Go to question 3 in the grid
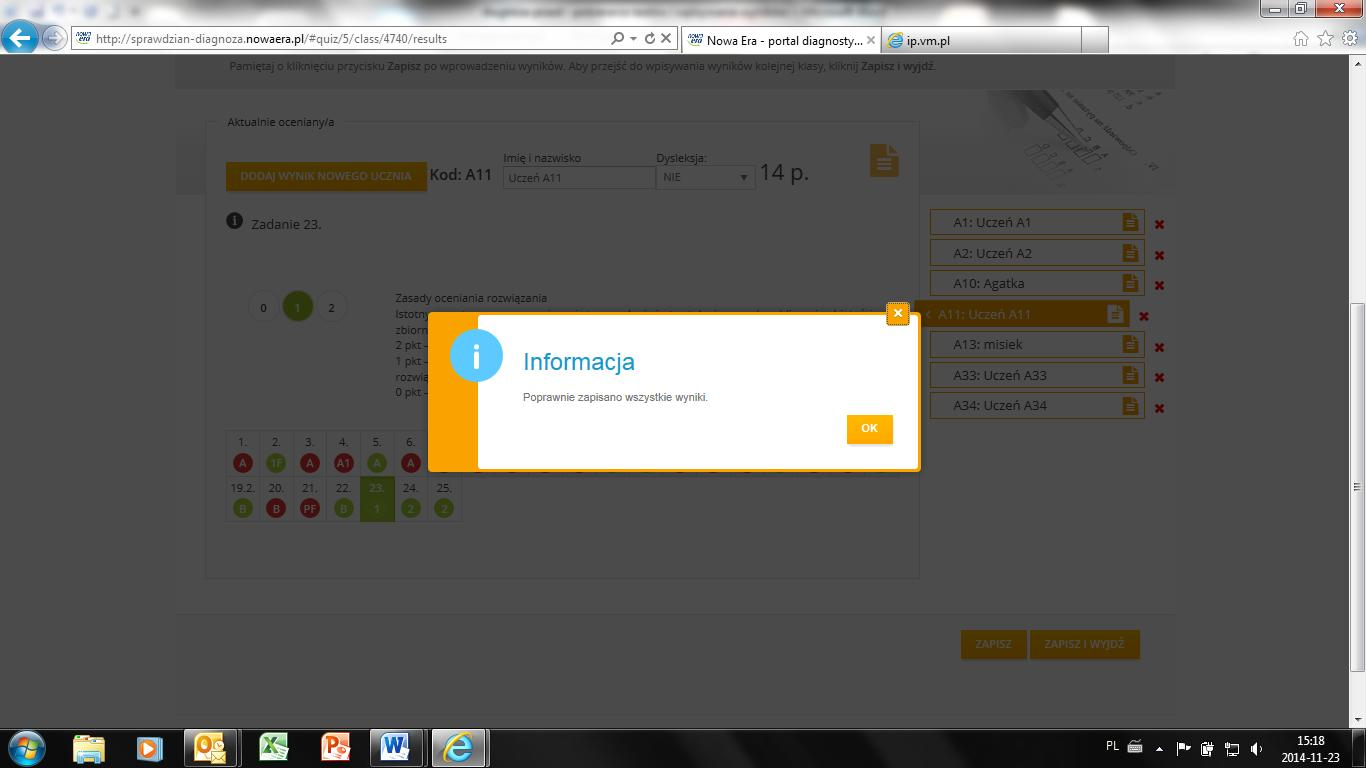This screenshot has height=768, width=1366. (x=309, y=453)
